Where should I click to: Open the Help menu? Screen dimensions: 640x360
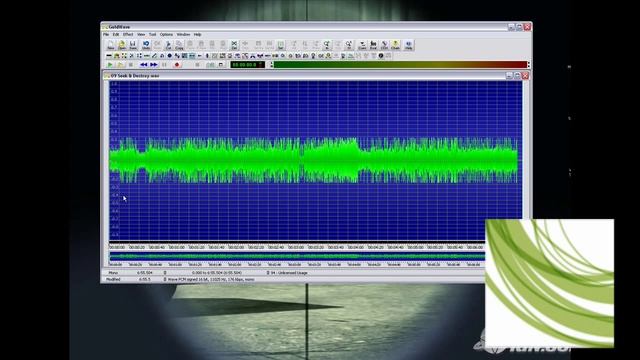coord(198,34)
